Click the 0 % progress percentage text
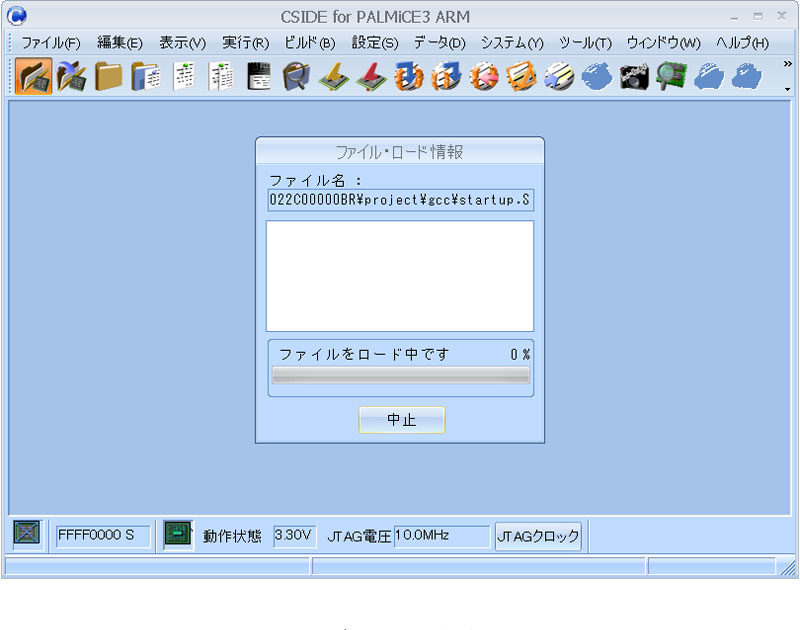Image resolution: width=800 pixels, height=630 pixels. click(x=520, y=354)
